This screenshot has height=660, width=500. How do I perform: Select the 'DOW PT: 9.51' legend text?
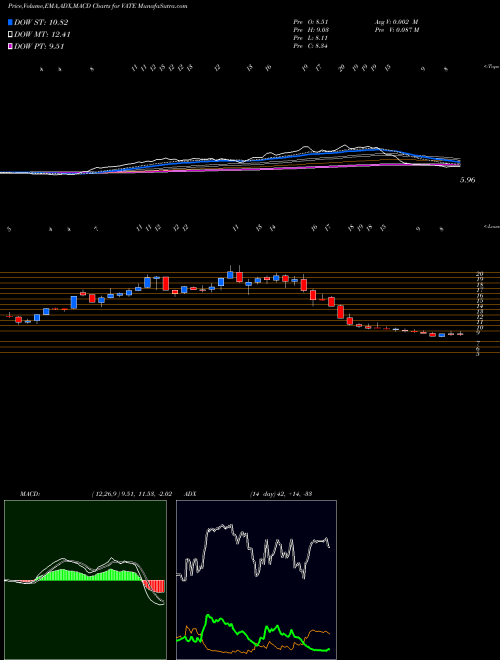click(39, 47)
